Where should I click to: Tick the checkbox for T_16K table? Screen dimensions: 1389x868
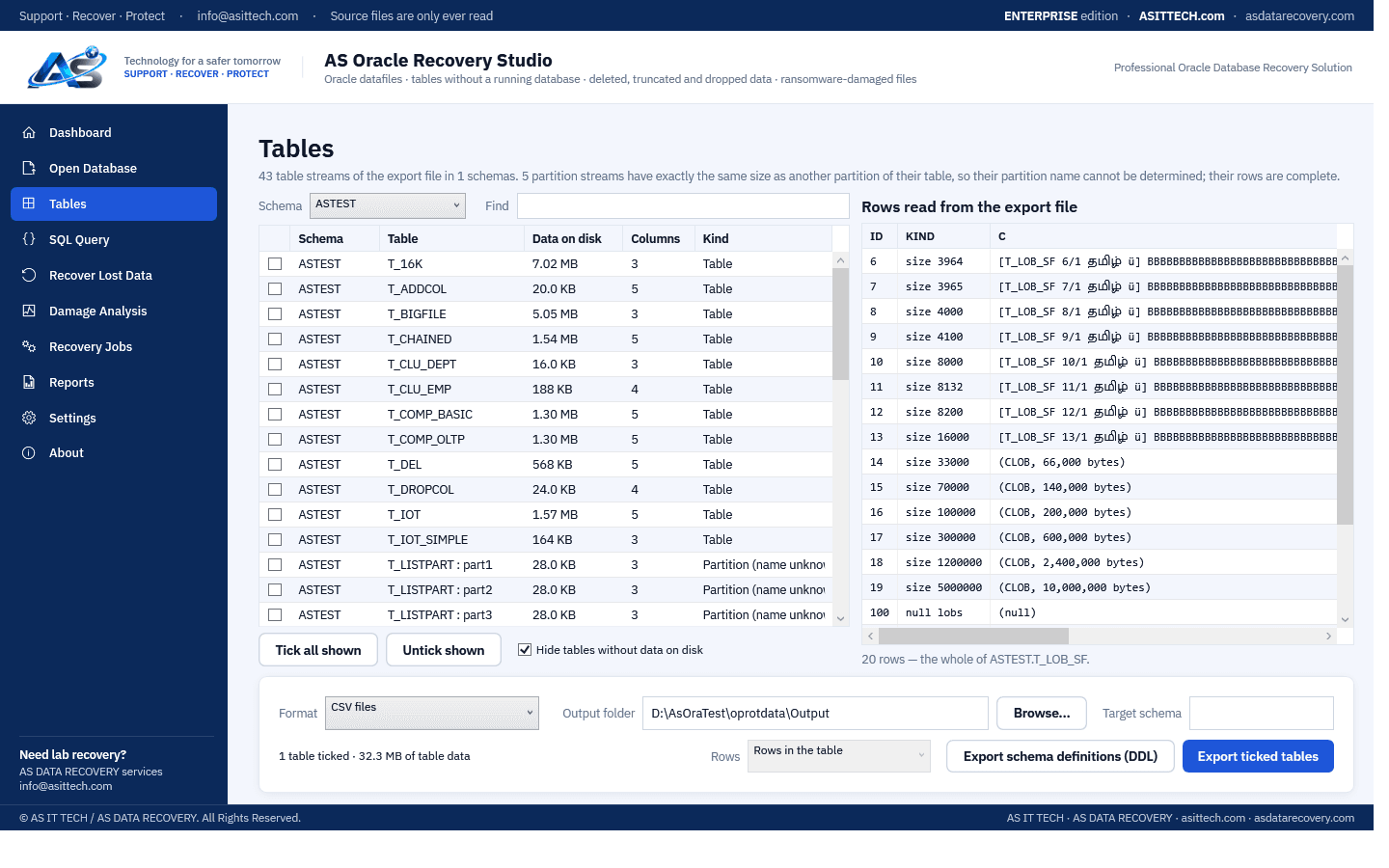pos(275,264)
